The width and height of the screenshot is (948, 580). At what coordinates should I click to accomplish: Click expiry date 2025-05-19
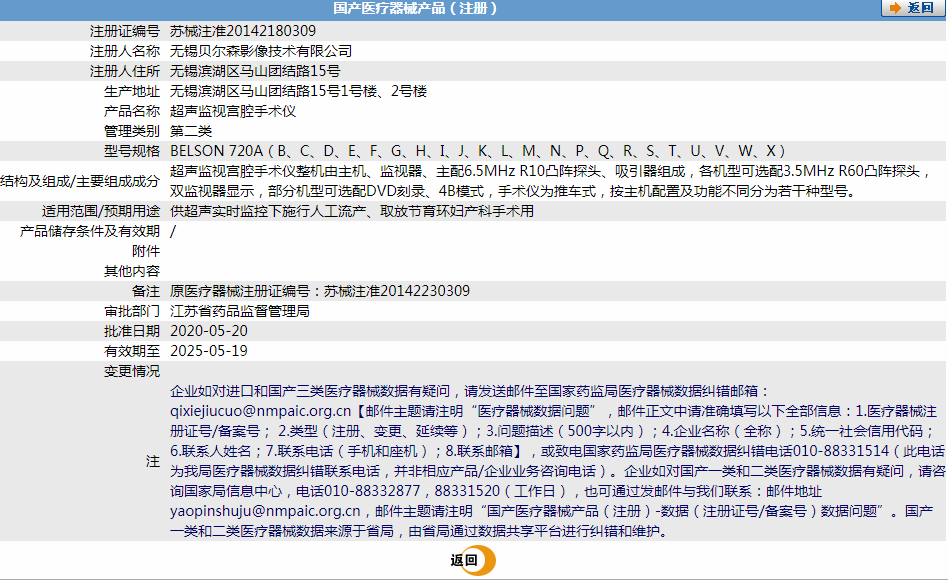tap(209, 351)
